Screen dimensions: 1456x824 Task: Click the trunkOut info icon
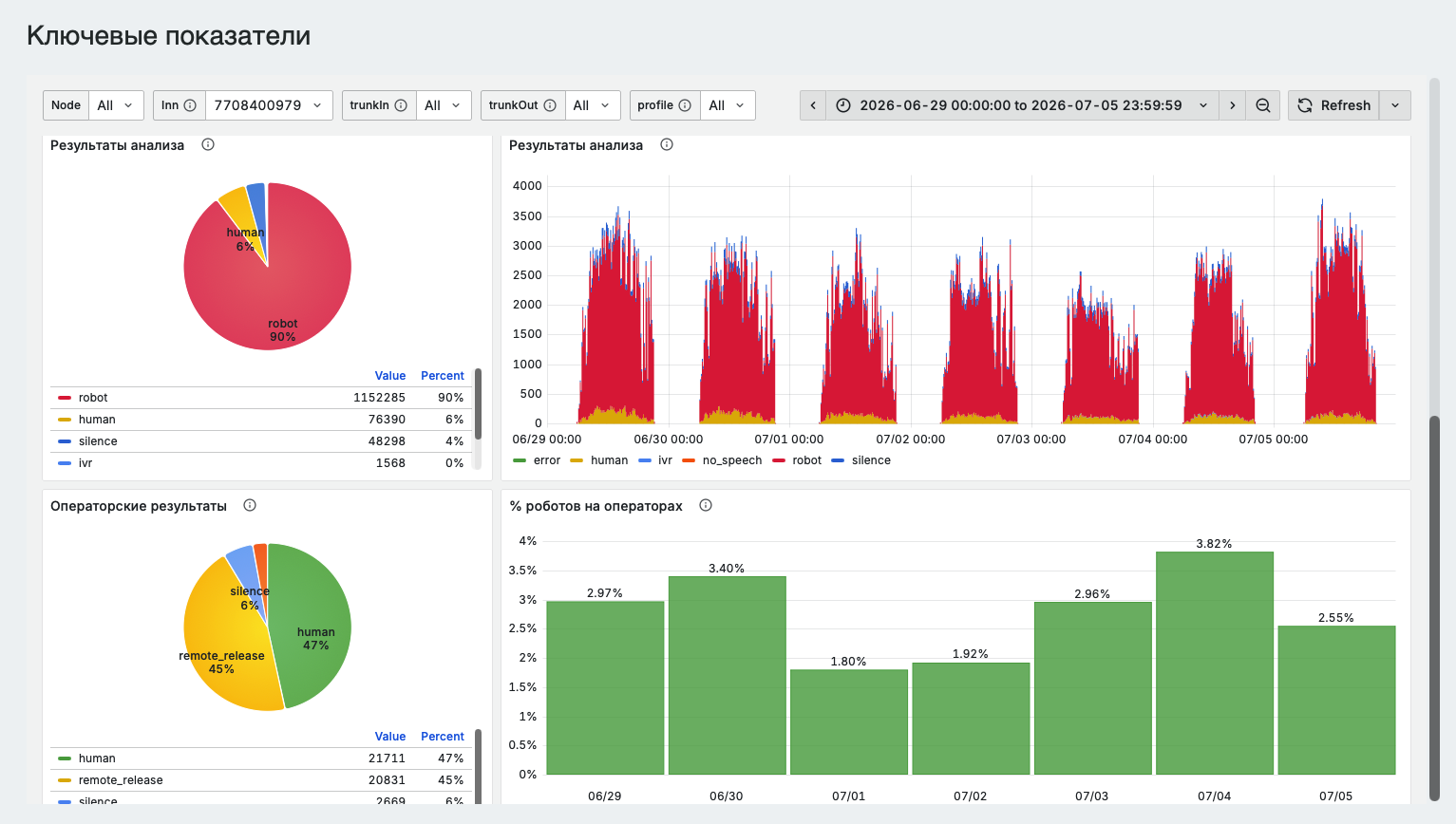coord(550,105)
